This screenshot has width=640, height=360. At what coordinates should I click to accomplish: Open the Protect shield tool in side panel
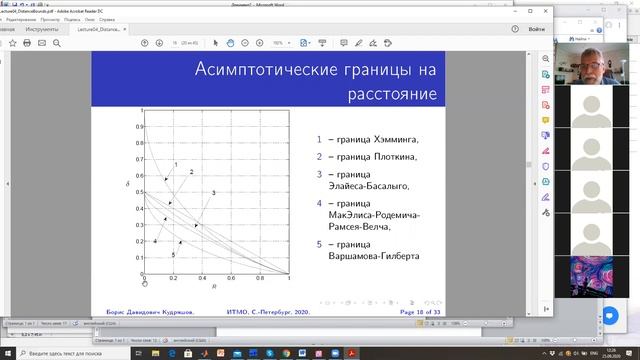pos(546,167)
